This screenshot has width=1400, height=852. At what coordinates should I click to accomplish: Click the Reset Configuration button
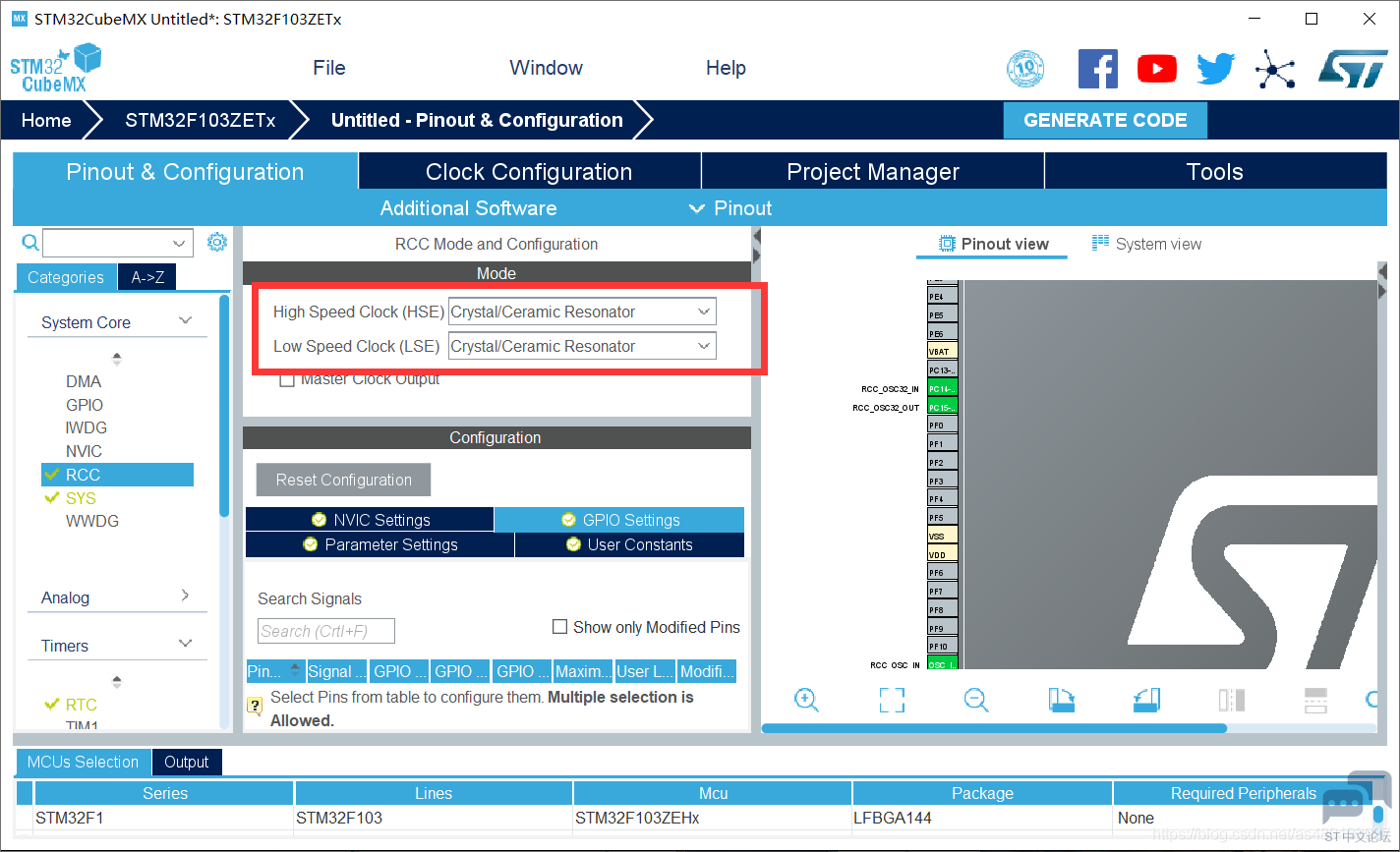pyautogui.click(x=344, y=480)
